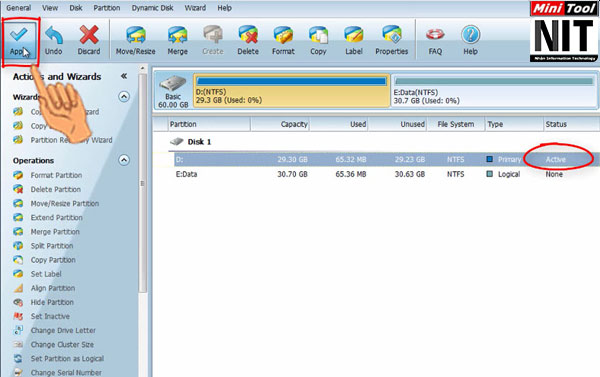The width and height of the screenshot is (600, 377).
Task: Sort by the Capacity column header
Action: click(x=280, y=124)
